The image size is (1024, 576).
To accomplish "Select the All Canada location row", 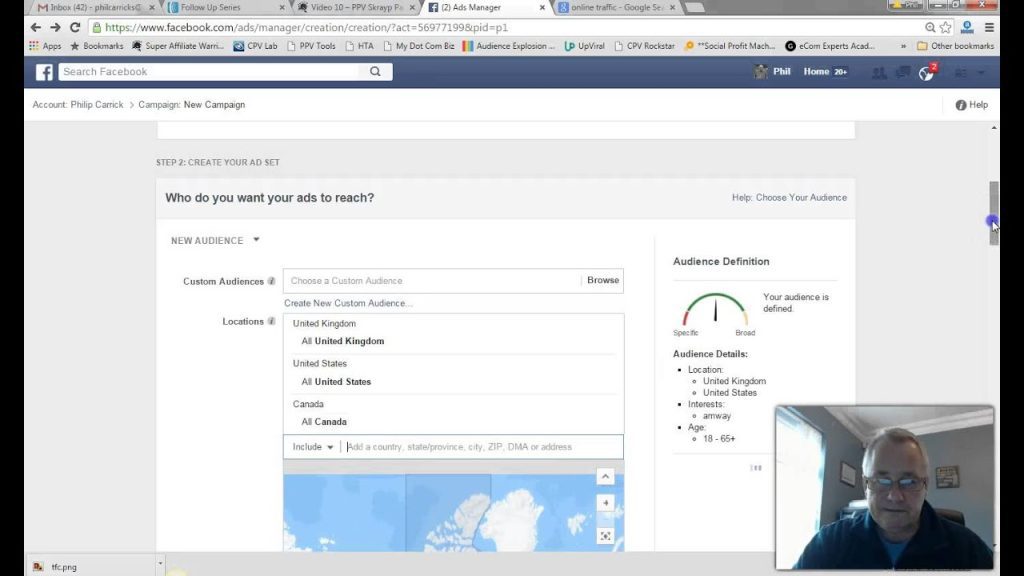I will (x=453, y=422).
